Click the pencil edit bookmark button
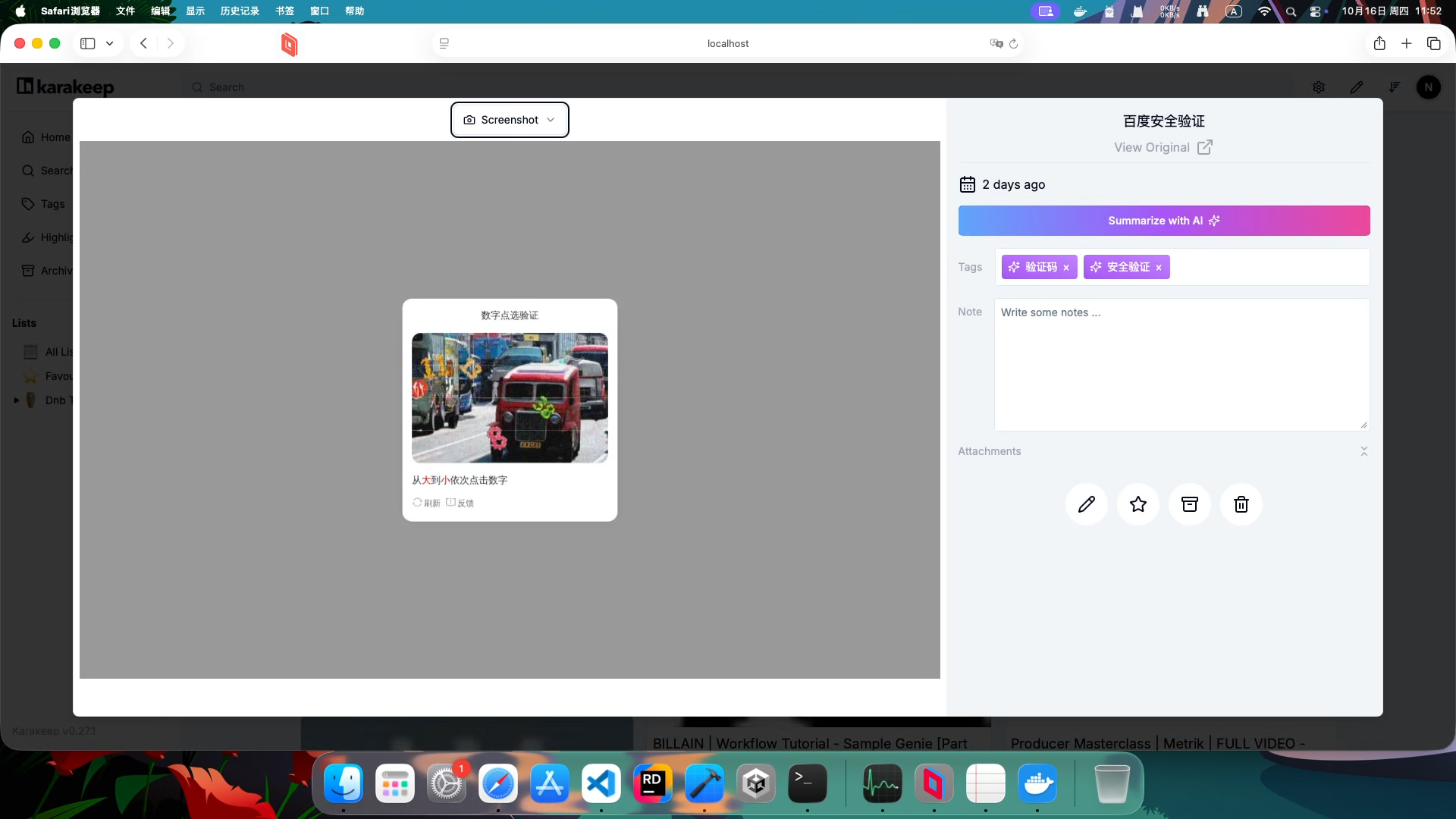This screenshot has height=819, width=1456. point(1087,504)
